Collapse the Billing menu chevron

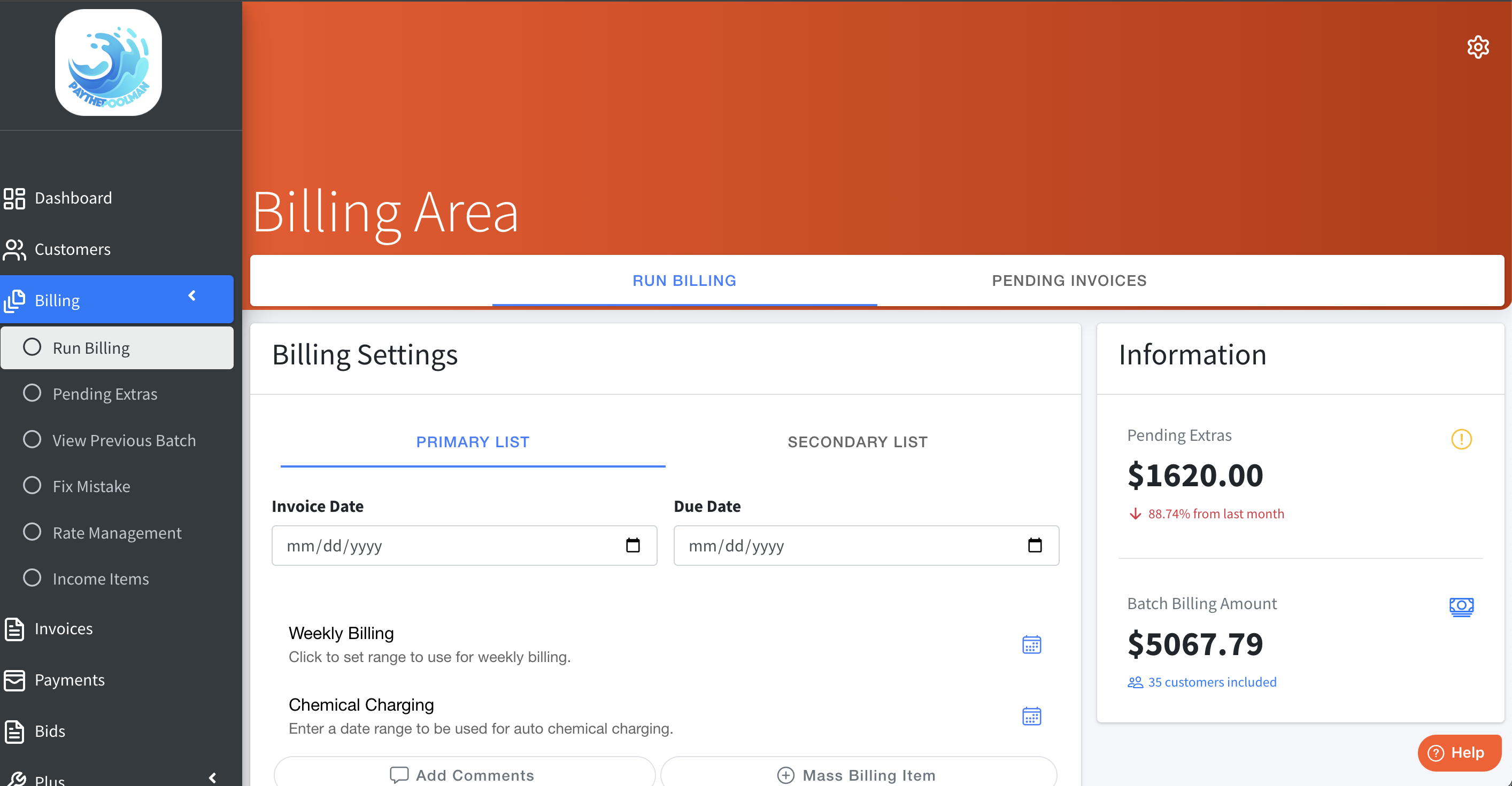pos(192,295)
